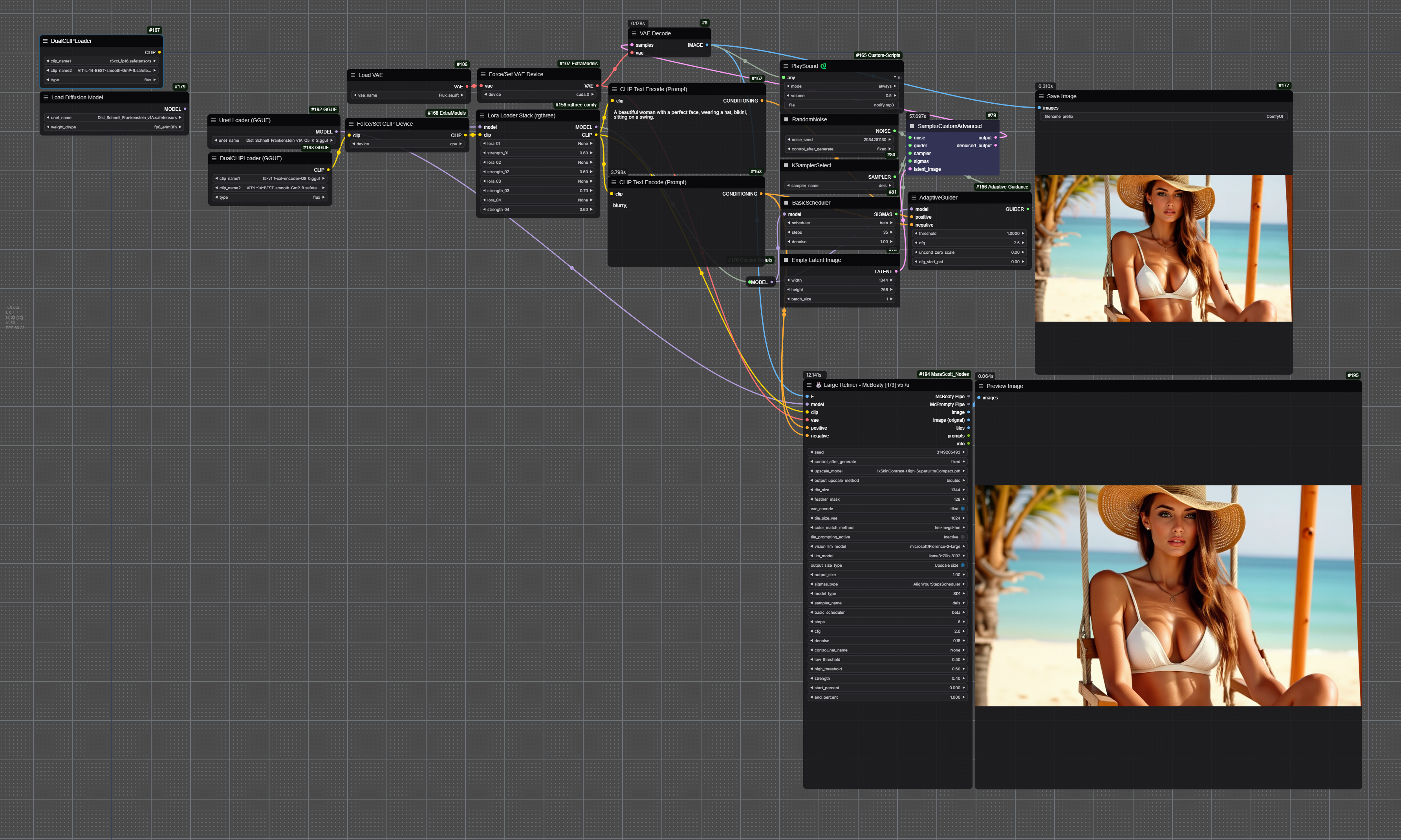Screen dimensions: 1401x840
Task: Click the PlaySound node menu icon
Action: pos(785,66)
